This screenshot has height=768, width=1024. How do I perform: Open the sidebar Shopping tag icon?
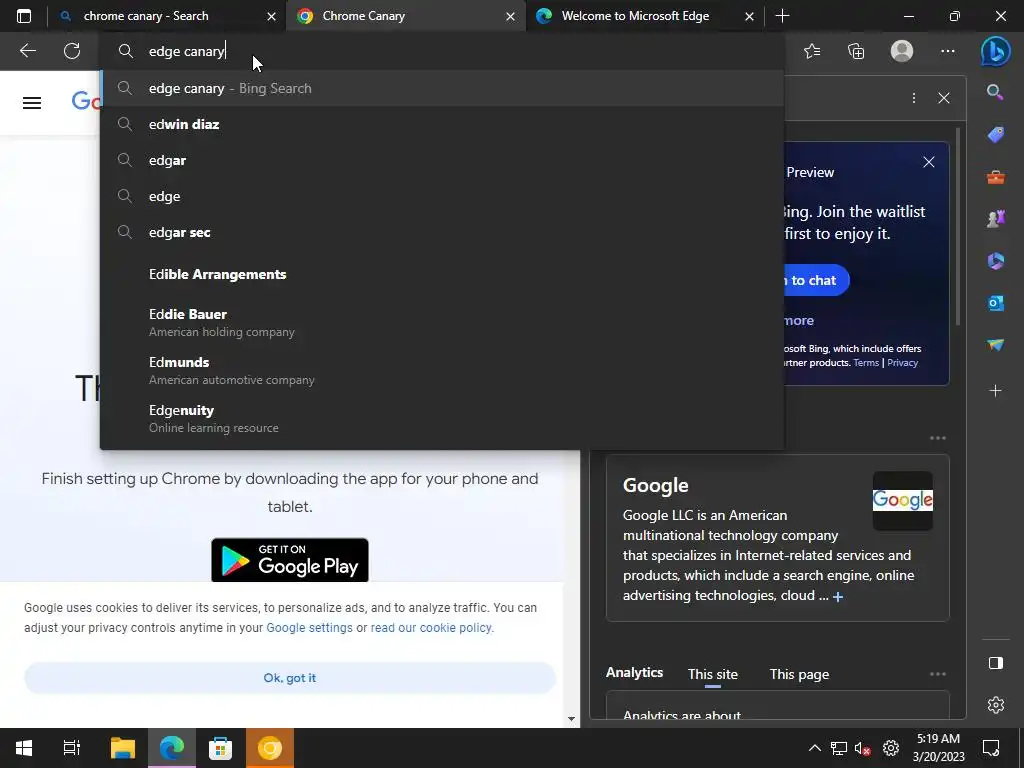coord(995,135)
